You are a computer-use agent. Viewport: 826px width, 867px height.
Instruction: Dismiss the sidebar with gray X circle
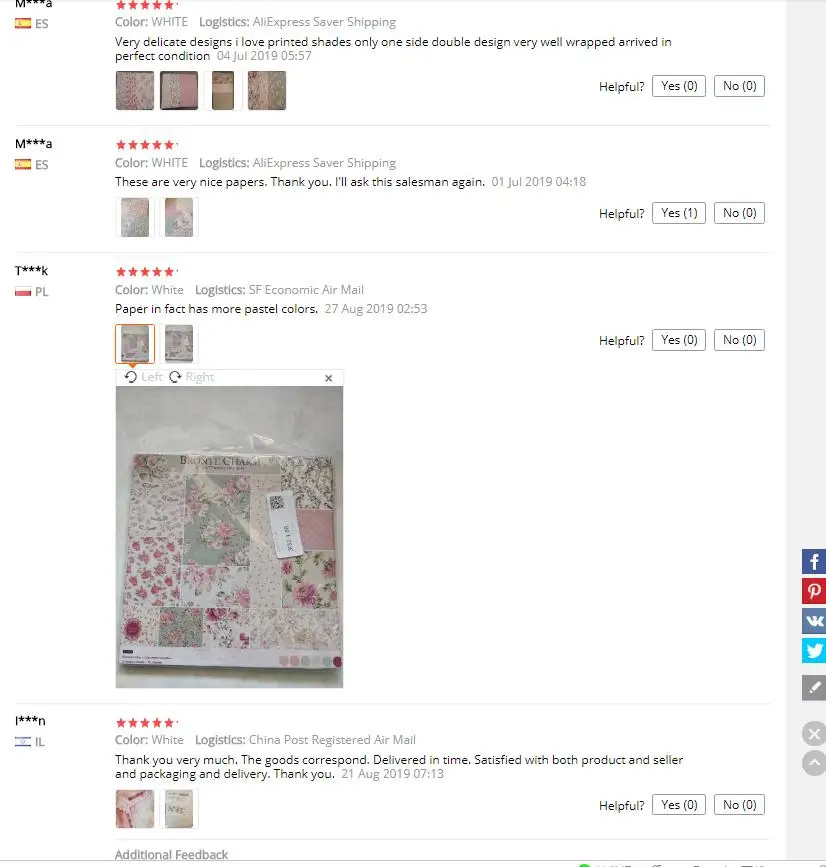pos(814,734)
